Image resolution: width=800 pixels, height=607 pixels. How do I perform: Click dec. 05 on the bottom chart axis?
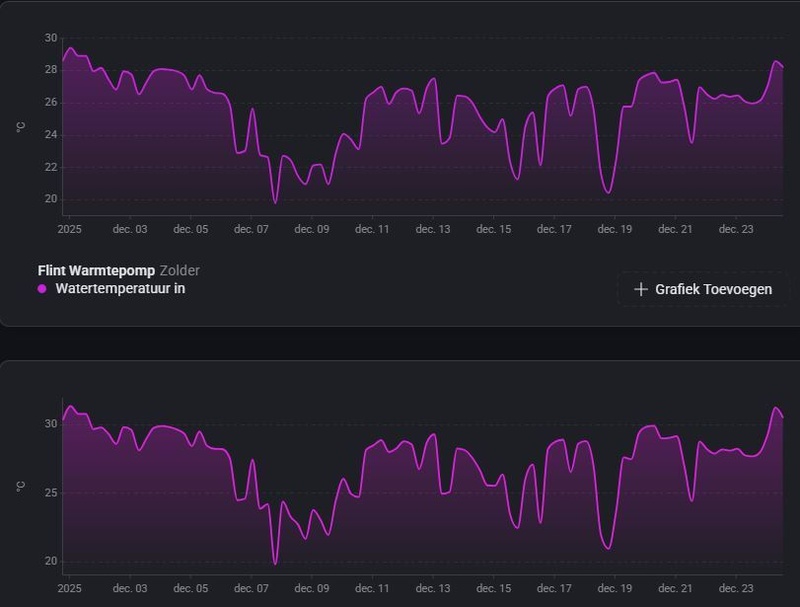[x=191, y=590]
